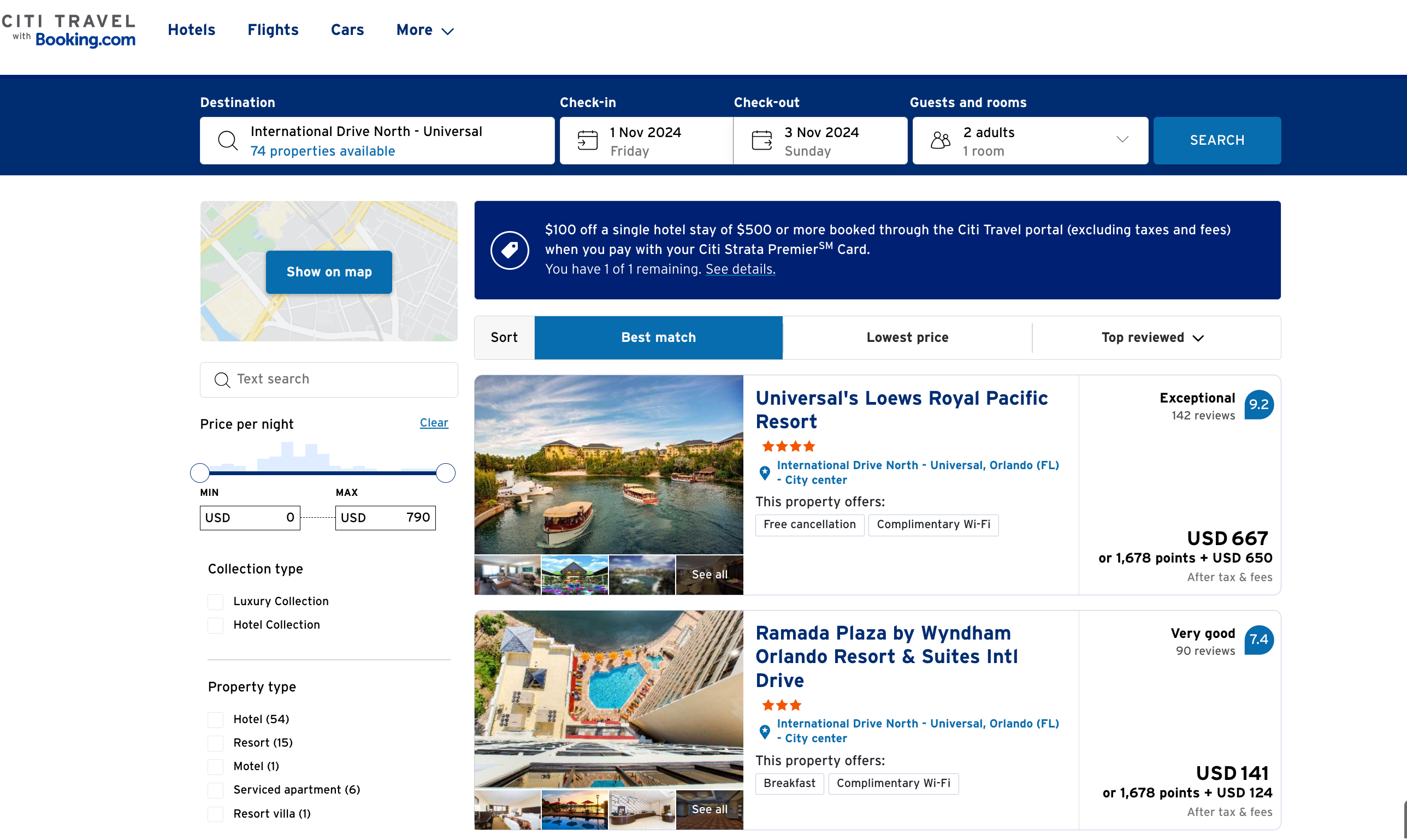Click location pin for Loews Royal Pacific
The image size is (1407, 840).
pyautogui.click(x=765, y=472)
